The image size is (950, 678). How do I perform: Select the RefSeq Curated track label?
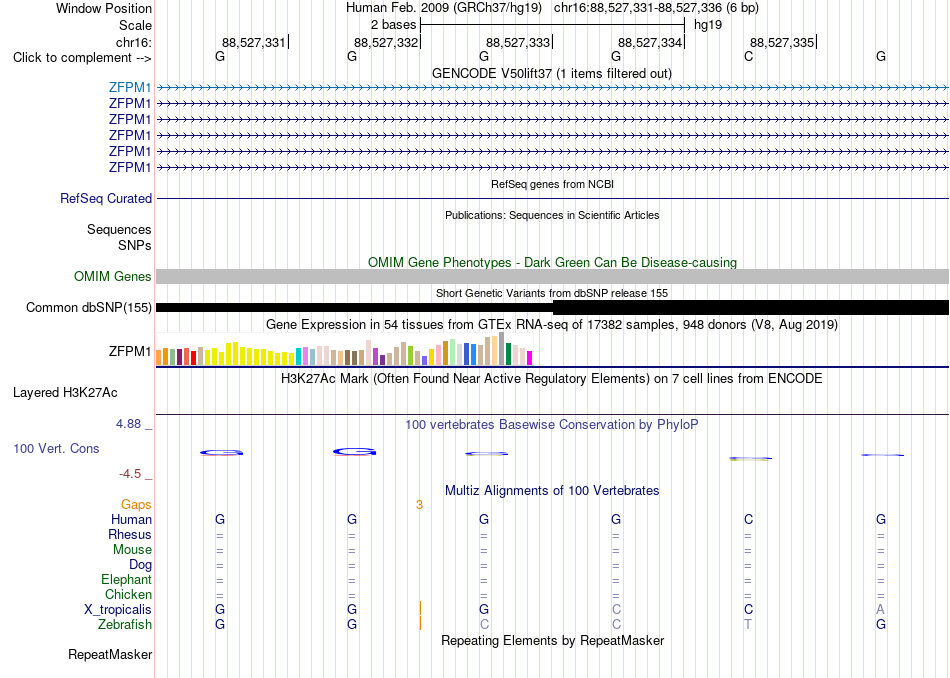pos(106,198)
